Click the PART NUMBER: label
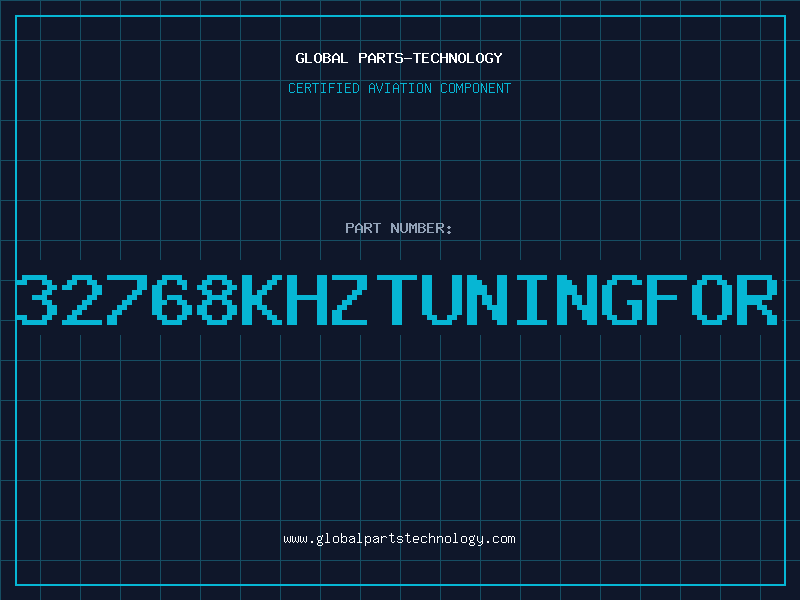 [x=398, y=228]
